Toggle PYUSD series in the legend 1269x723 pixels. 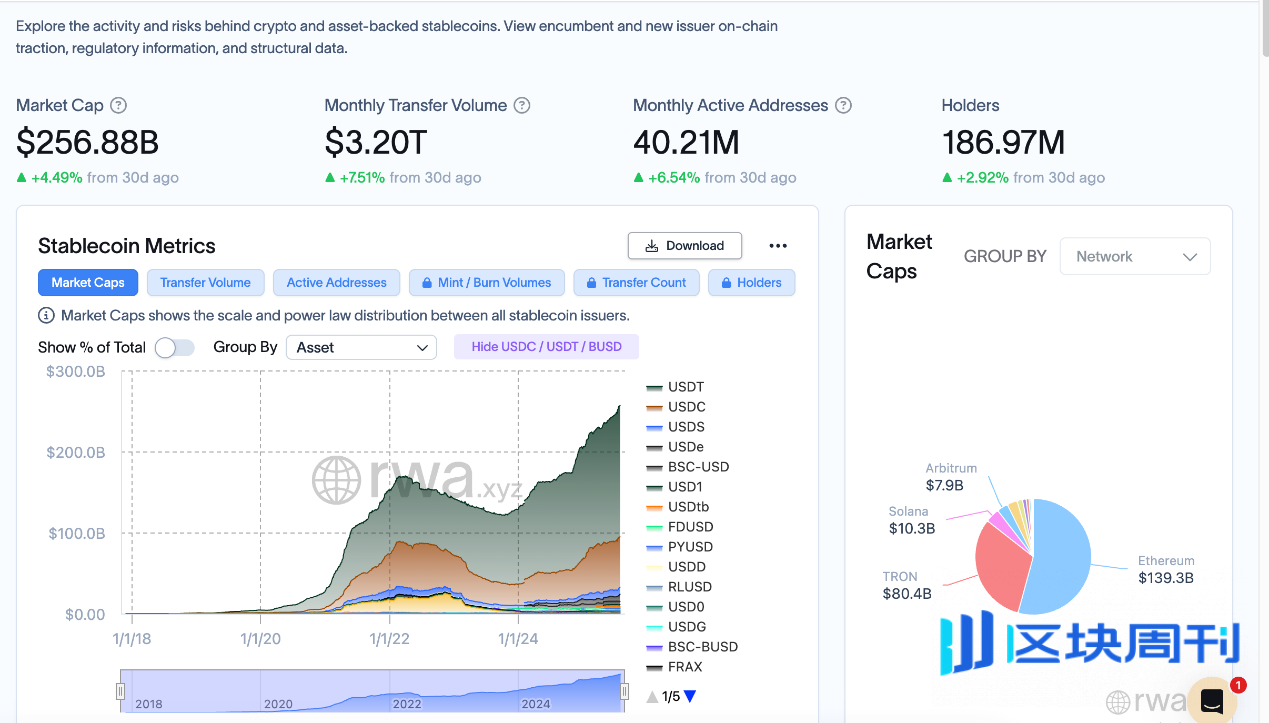680,547
